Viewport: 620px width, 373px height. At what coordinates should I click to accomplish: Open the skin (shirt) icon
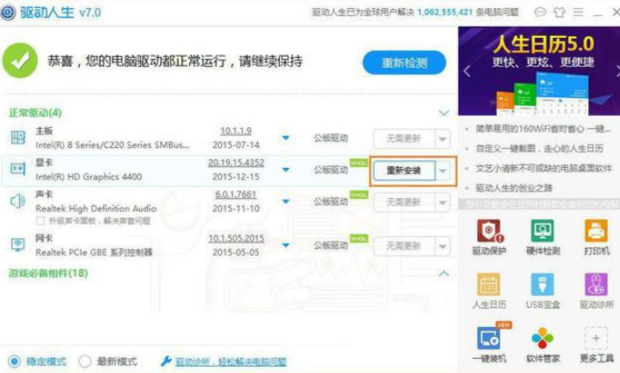point(559,12)
